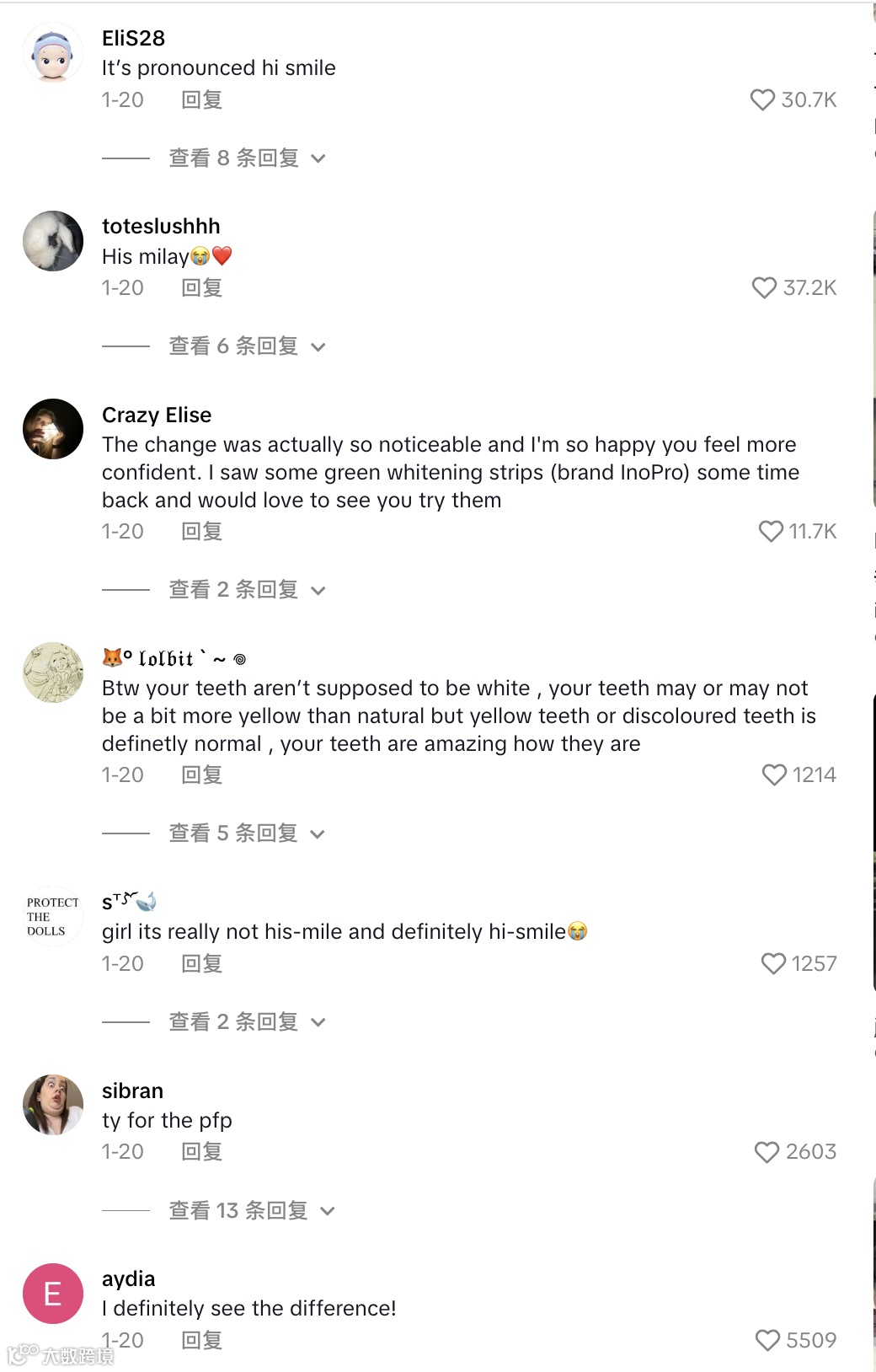The width and height of the screenshot is (876, 1372).
Task: Reply to EliS28's comment via 回复
Action: [202, 100]
